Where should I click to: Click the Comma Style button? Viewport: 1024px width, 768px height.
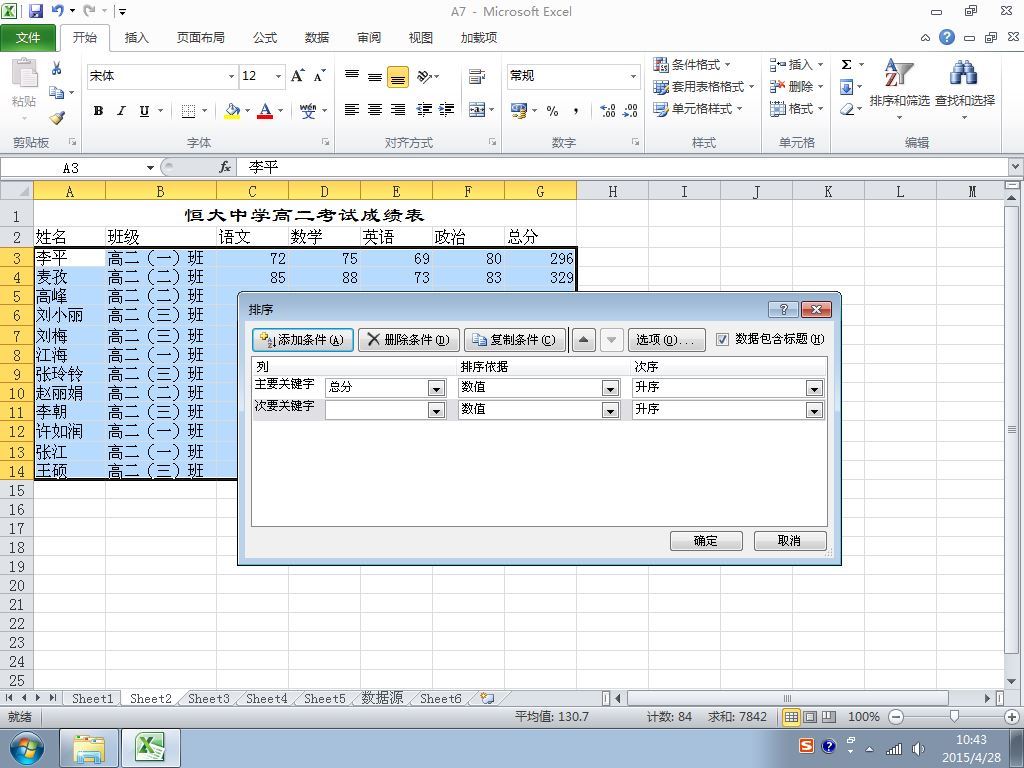(x=575, y=111)
